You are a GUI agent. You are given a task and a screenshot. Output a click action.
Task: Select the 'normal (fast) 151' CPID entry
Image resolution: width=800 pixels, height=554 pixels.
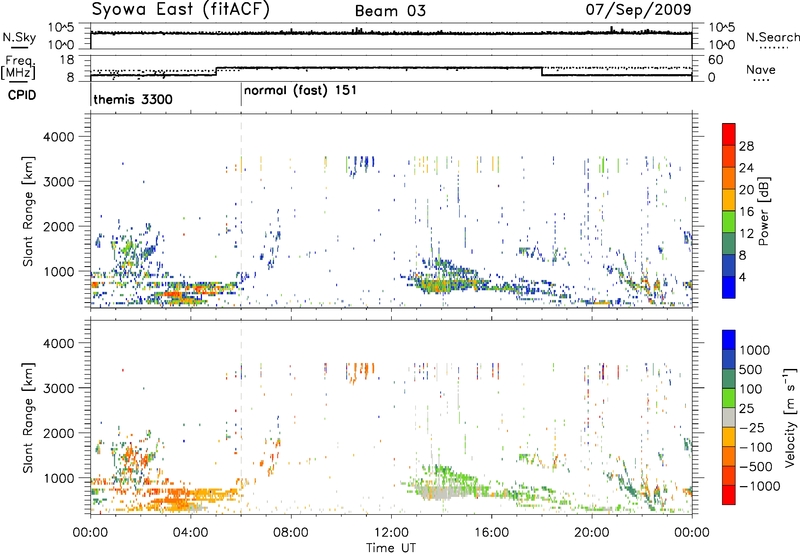tap(300, 91)
